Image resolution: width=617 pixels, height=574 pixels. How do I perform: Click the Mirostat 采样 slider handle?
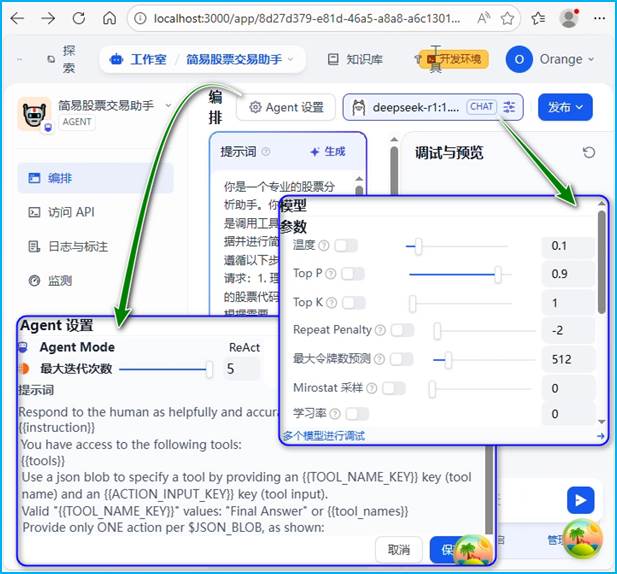432,389
